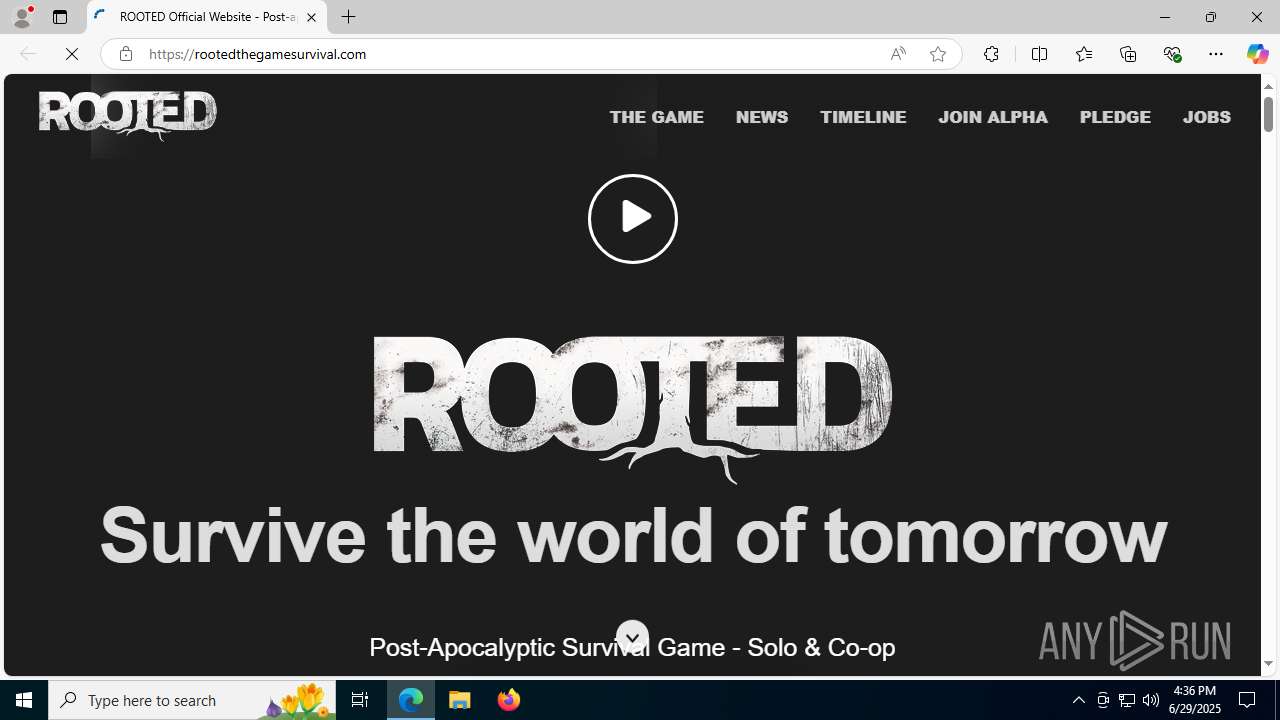Image resolution: width=1280 pixels, height=720 pixels.
Task: Open taskbar clock showing 4:36 PM
Action: 1195,700
